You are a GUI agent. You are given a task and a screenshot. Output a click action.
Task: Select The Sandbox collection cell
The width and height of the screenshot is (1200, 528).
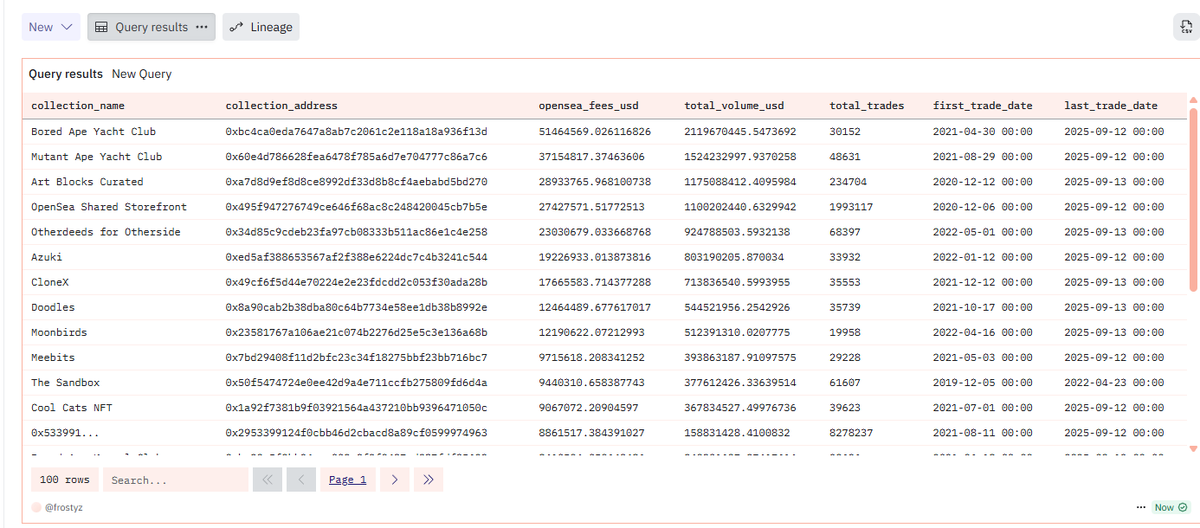(65, 382)
